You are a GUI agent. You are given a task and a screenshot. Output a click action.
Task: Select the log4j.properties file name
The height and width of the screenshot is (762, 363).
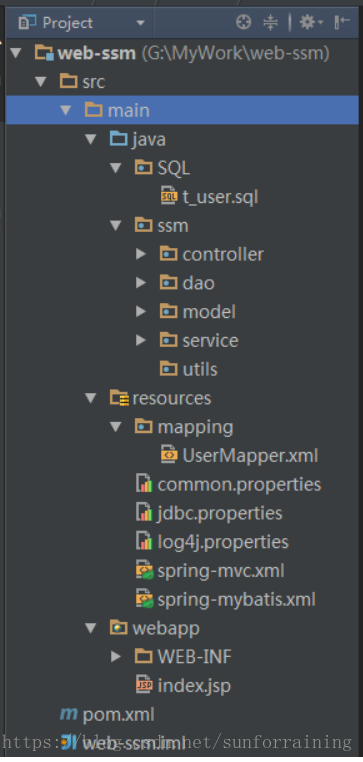[x=223, y=542]
